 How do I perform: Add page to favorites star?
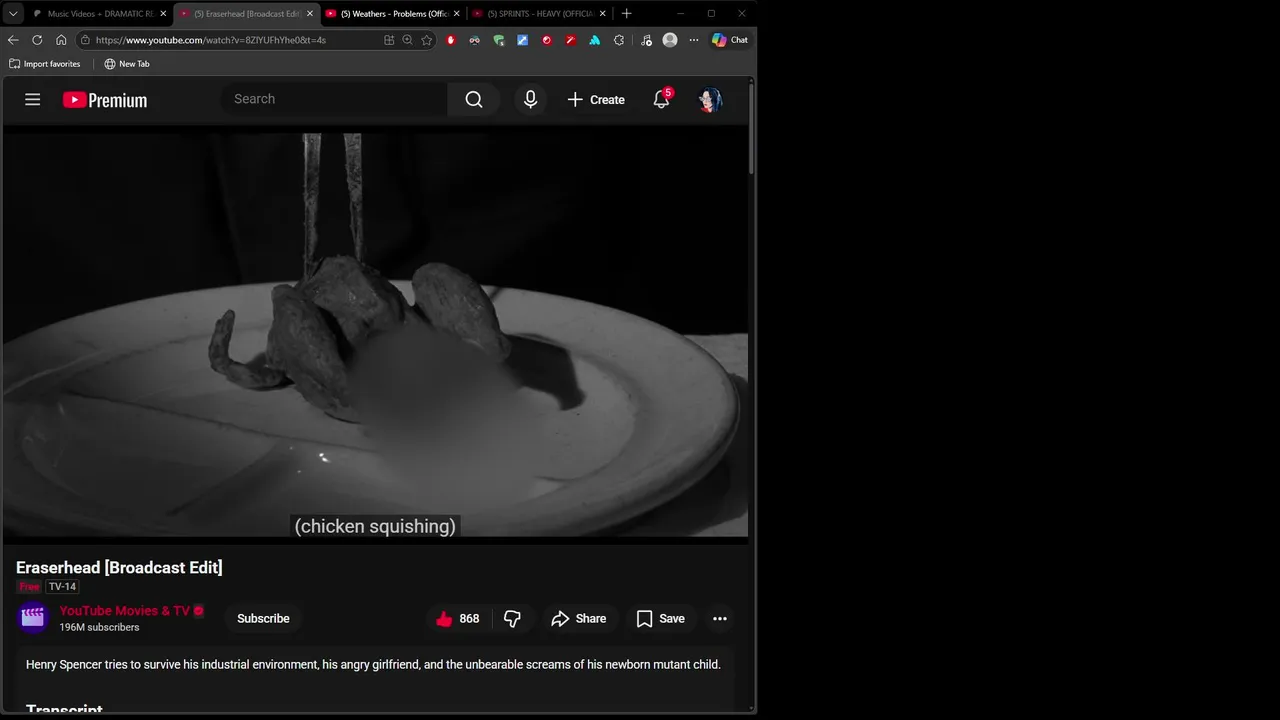(427, 40)
